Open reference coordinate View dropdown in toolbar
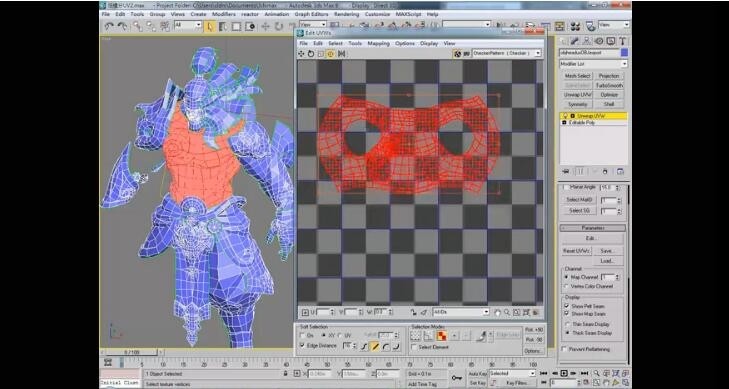 pos(312,25)
